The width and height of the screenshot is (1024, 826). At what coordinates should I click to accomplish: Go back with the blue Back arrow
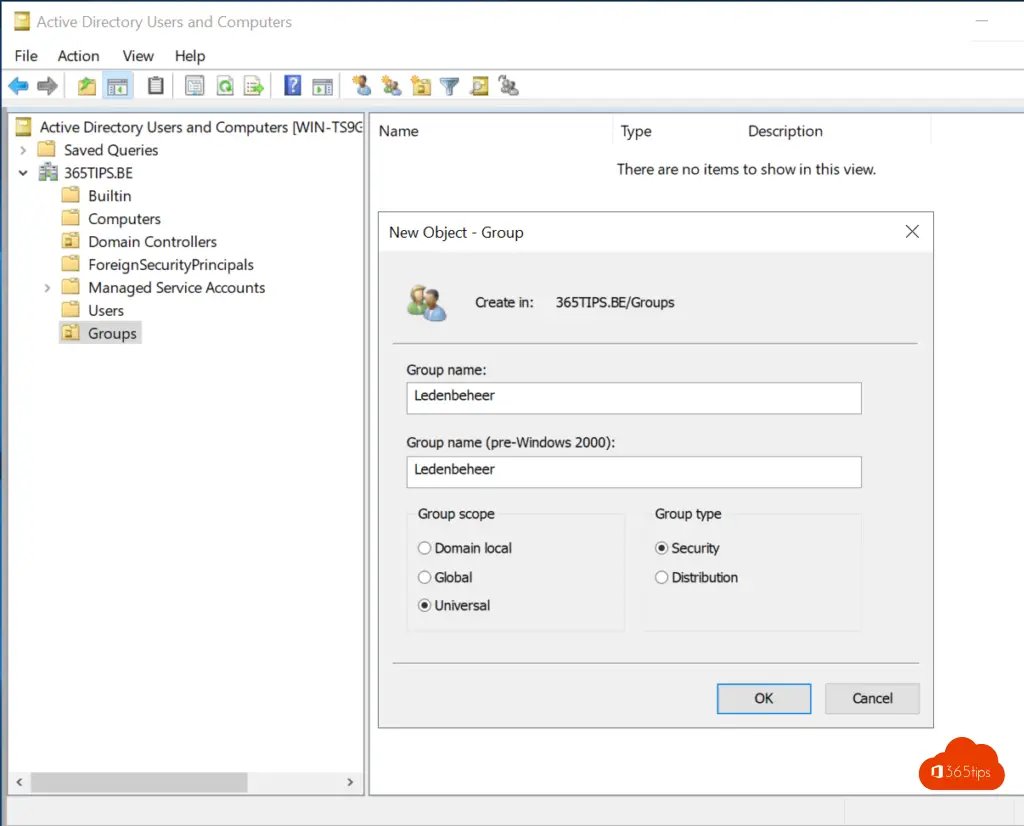point(18,86)
